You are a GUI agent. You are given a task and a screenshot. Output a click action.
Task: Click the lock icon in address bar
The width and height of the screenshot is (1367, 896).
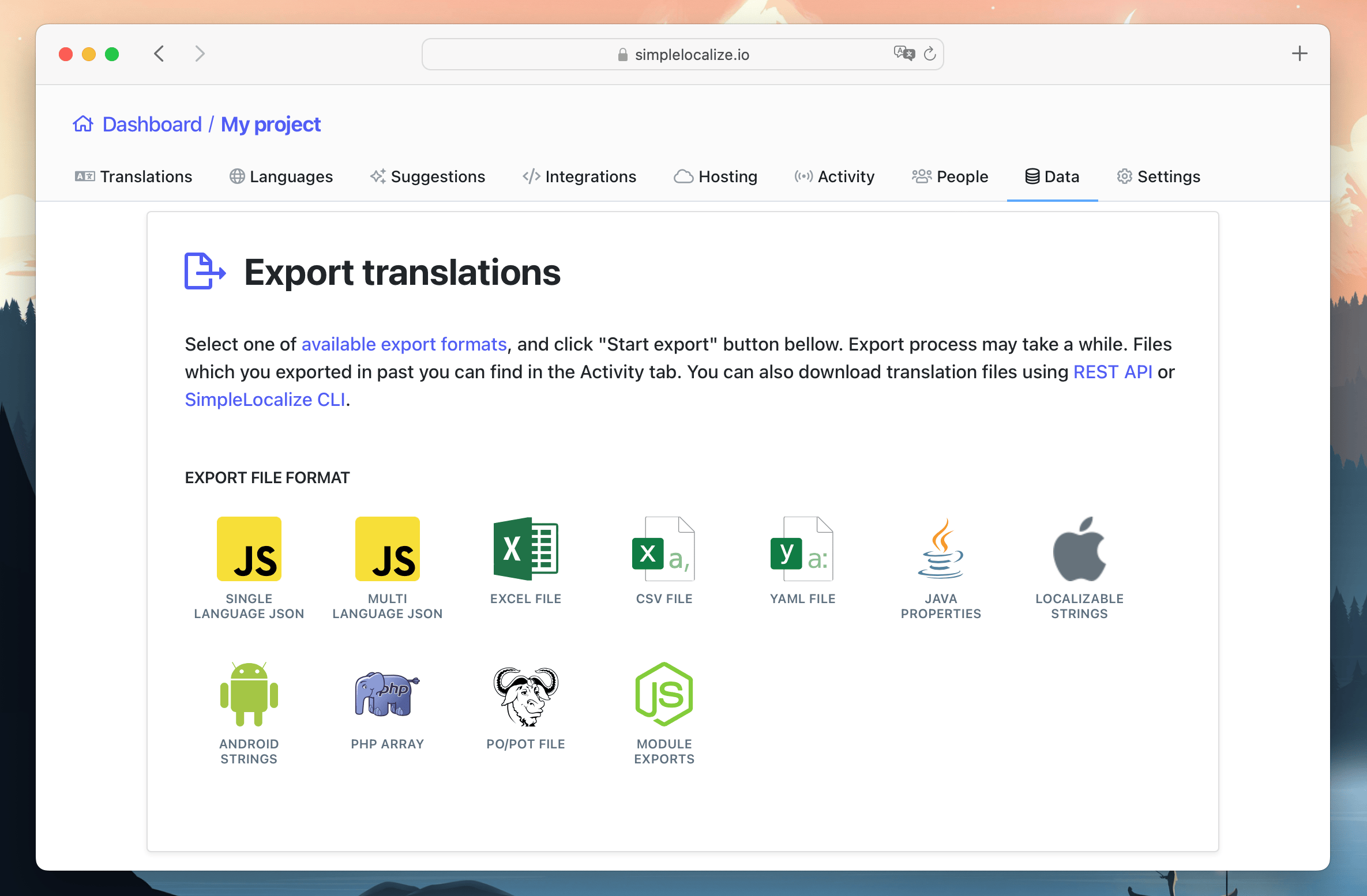(622, 54)
